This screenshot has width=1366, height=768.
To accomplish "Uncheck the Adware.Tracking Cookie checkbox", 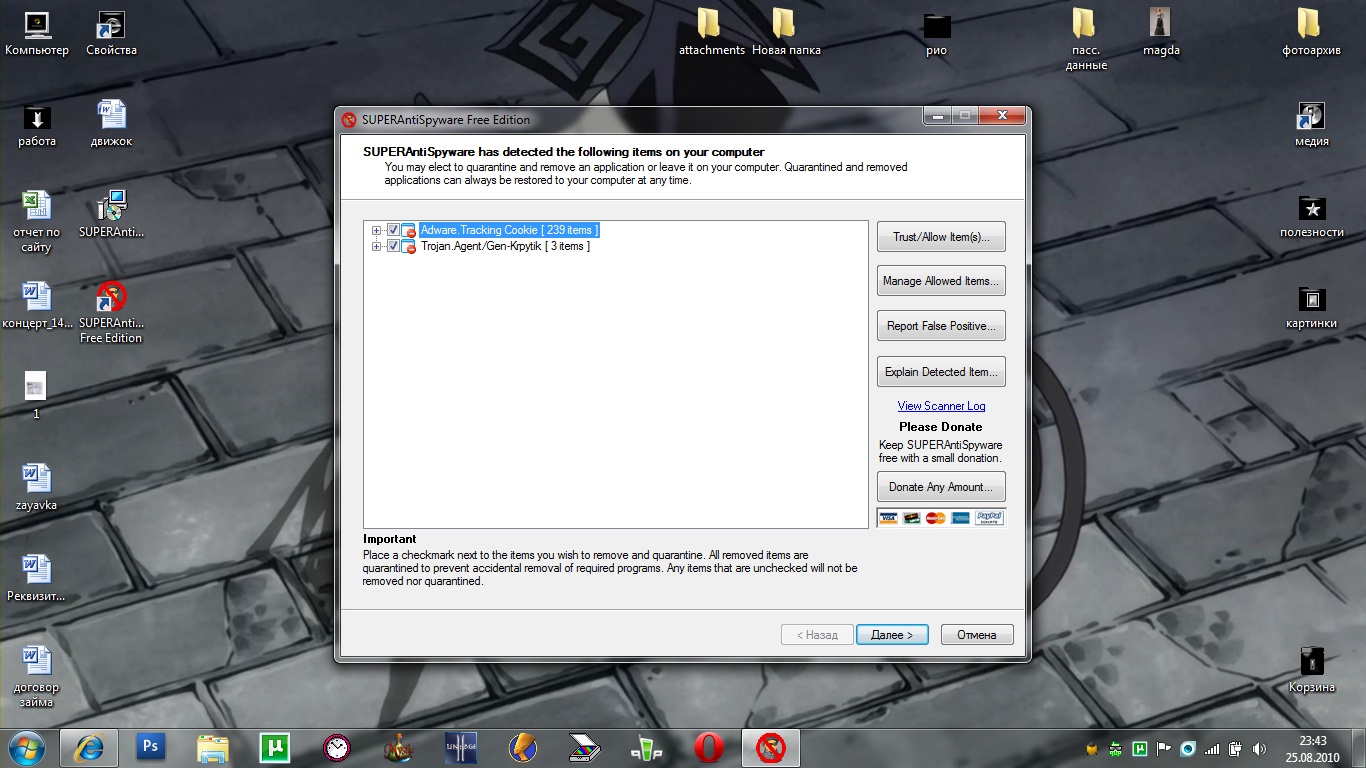I will pos(393,230).
